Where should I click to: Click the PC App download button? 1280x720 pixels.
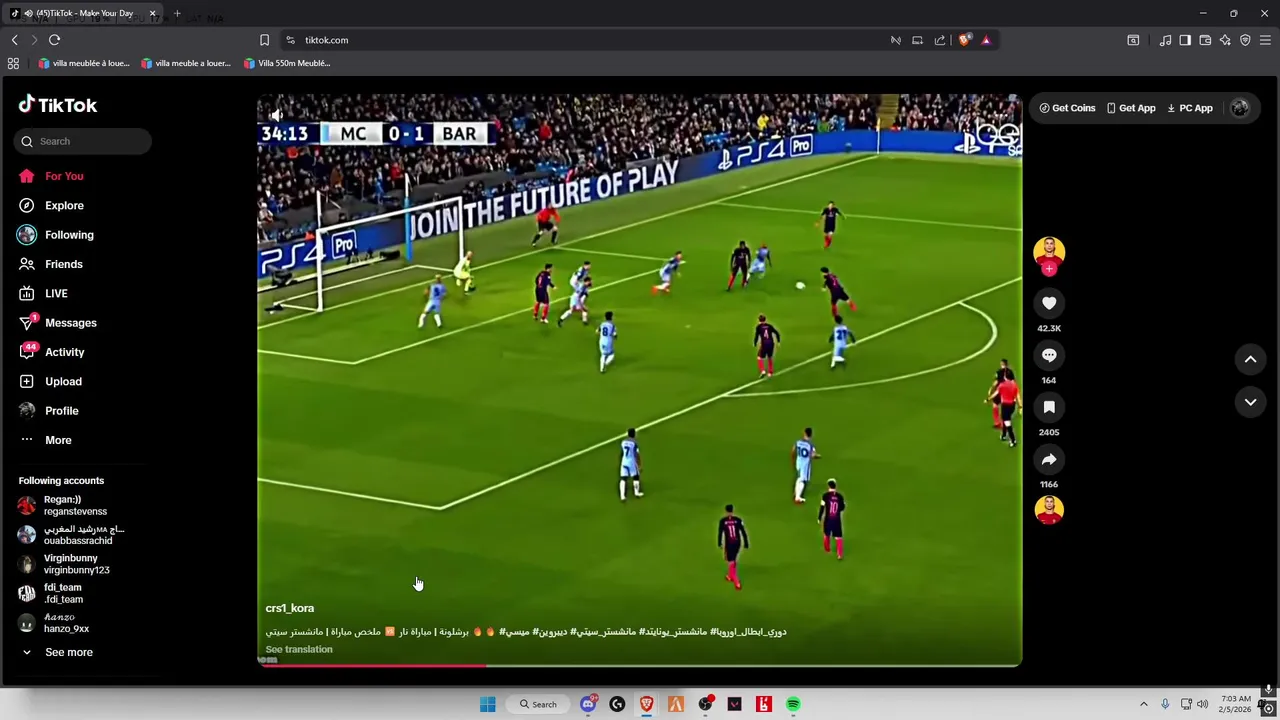[x=1190, y=108]
